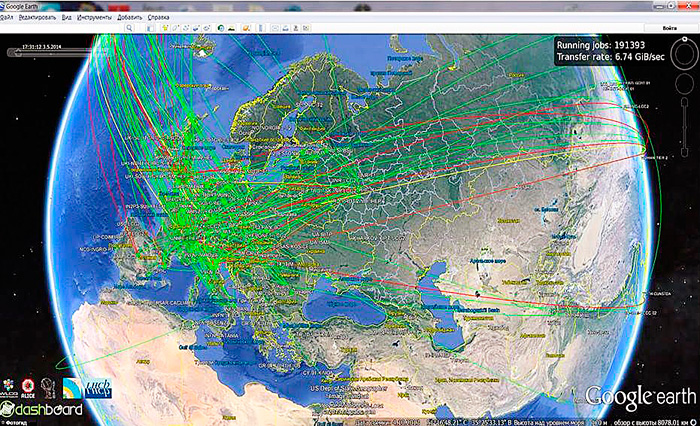Viewport: 700px width, 426px height.
Task: Click the Print toolbar icon
Action: pyautogui.click(x=286, y=28)
